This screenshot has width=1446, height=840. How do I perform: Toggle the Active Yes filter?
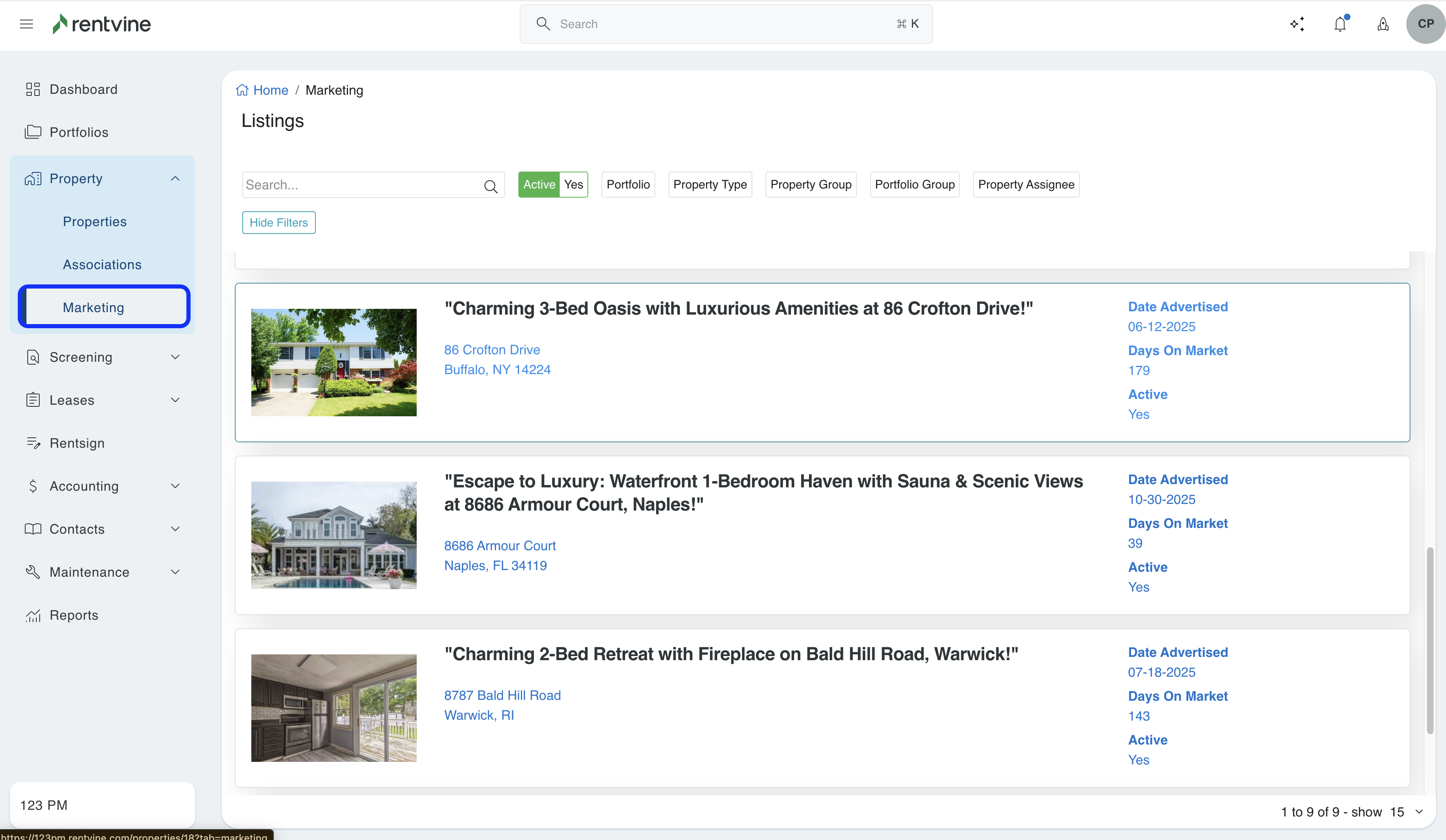pyautogui.click(x=553, y=185)
